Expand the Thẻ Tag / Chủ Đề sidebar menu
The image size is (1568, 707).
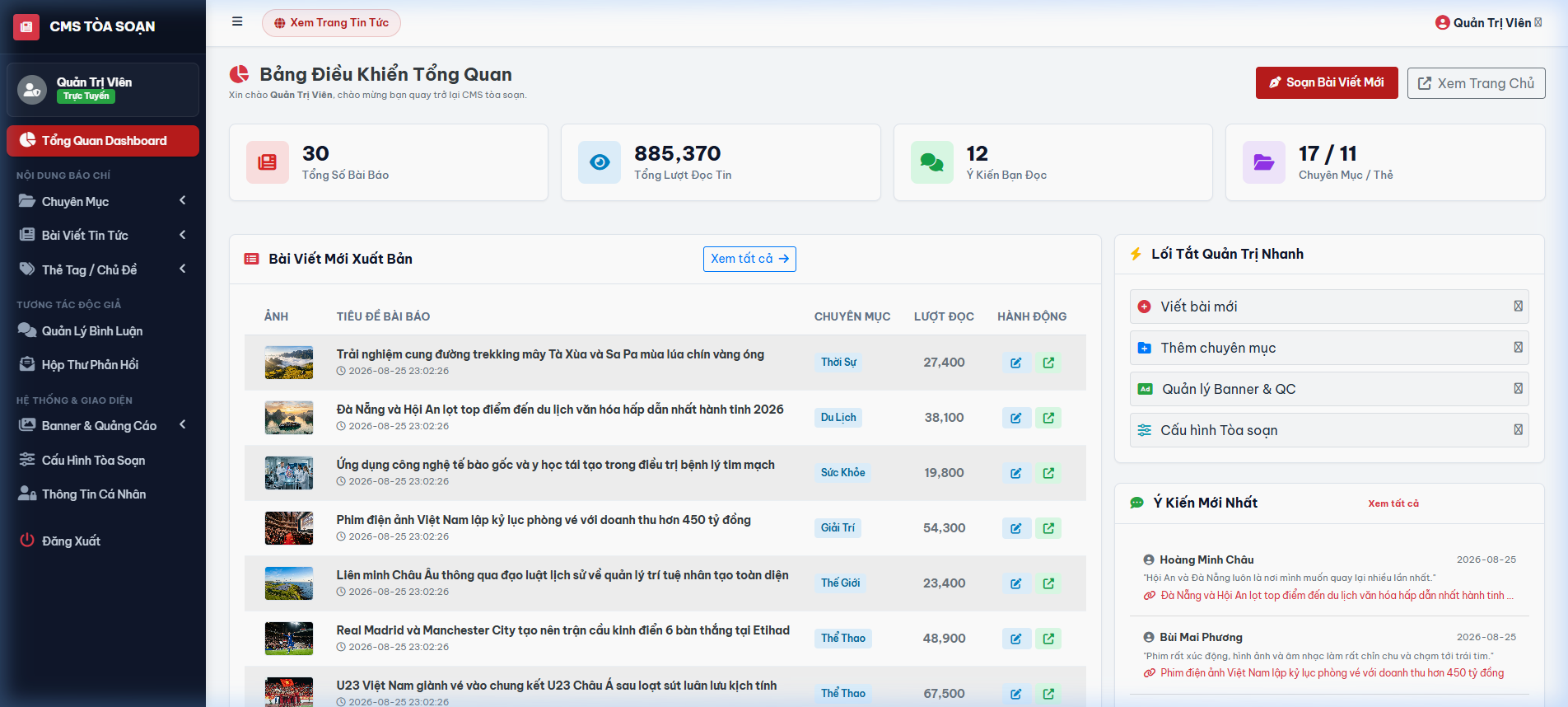103,269
